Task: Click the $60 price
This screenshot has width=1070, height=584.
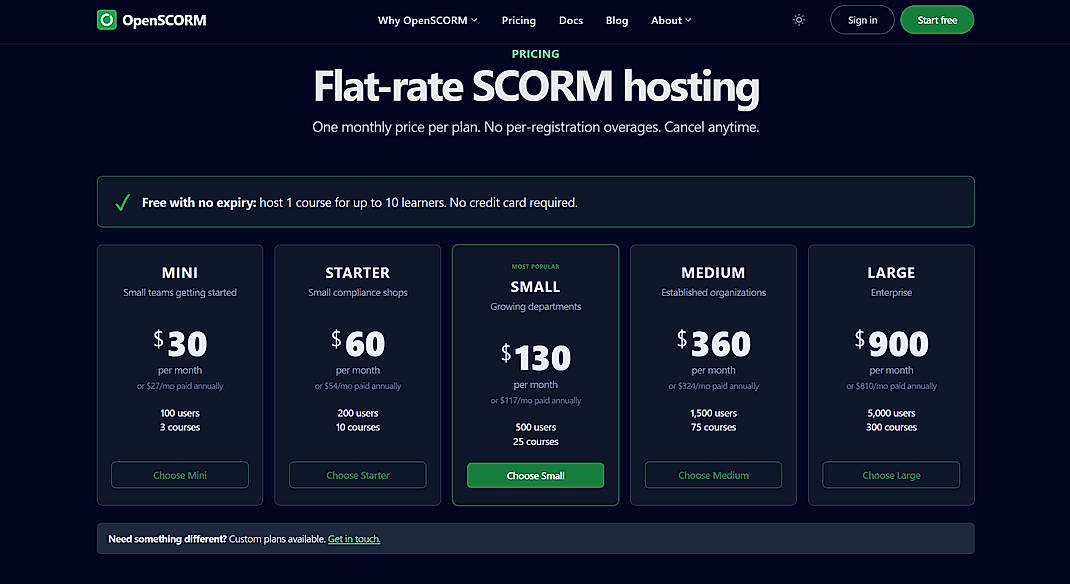Action: point(358,343)
